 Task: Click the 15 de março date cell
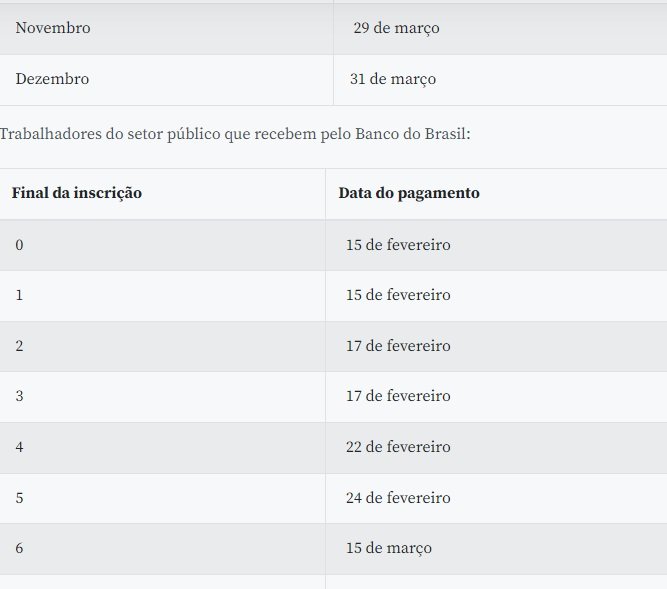[389, 548]
